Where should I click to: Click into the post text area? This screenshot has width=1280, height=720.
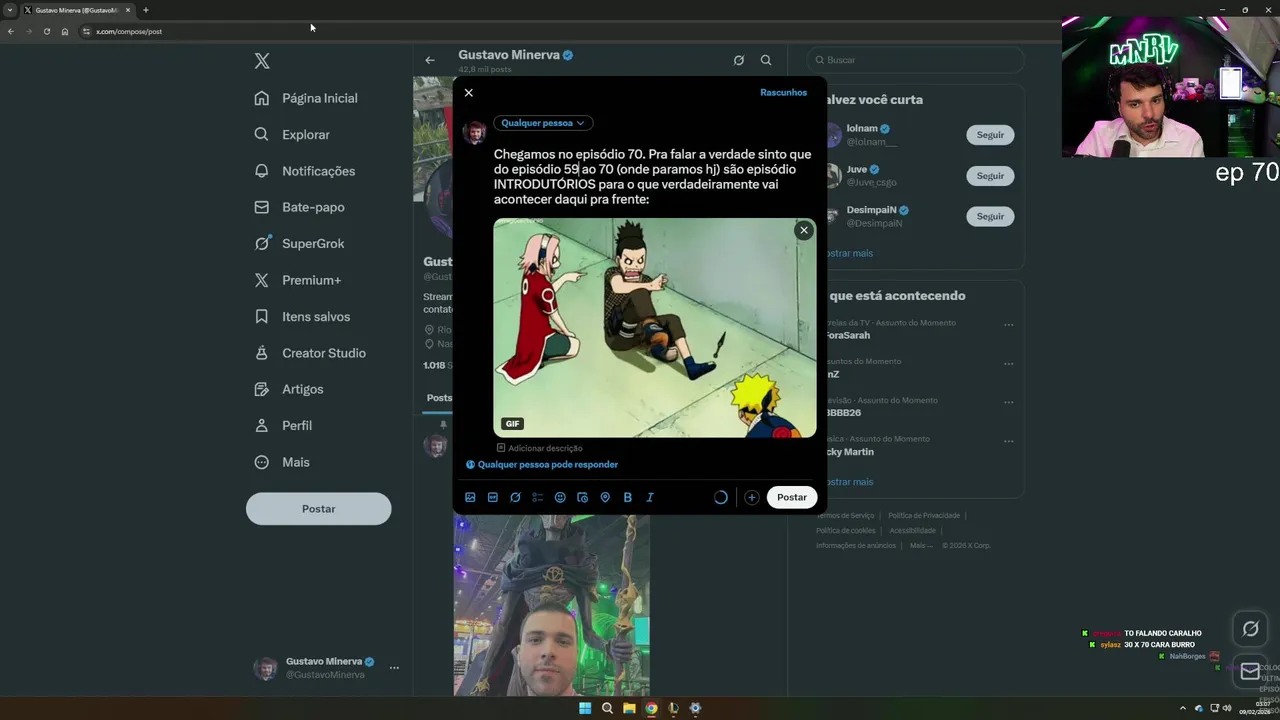point(652,177)
